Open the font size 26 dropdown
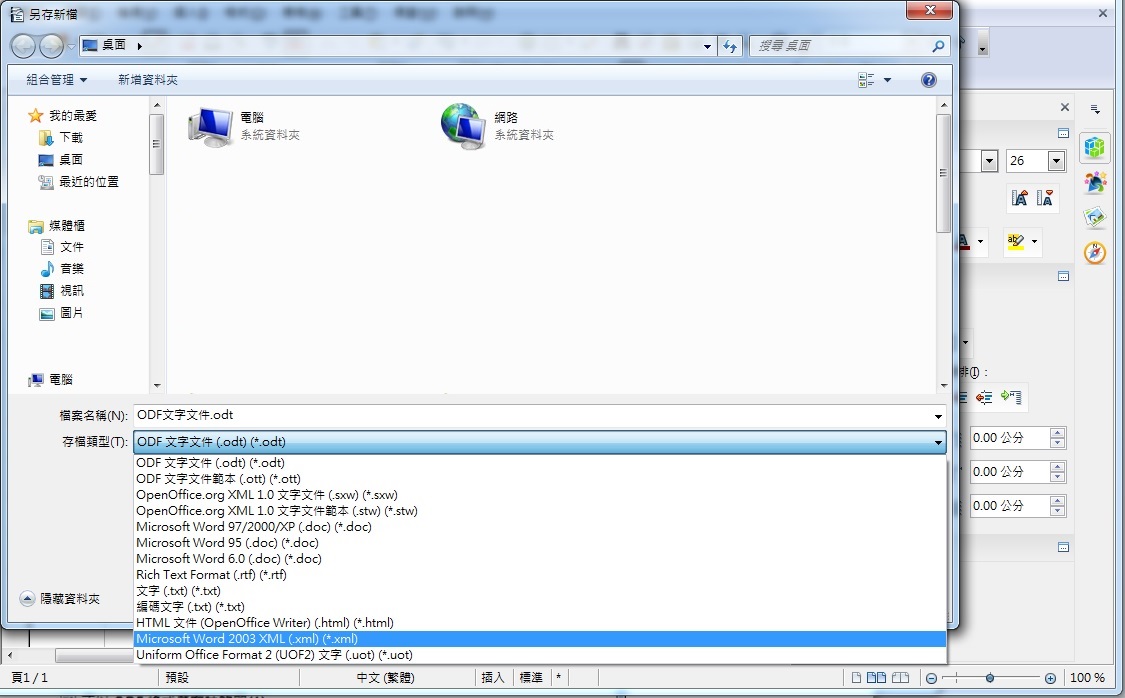The height and width of the screenshot is (698, 1125). click(x=1056, y=161)
